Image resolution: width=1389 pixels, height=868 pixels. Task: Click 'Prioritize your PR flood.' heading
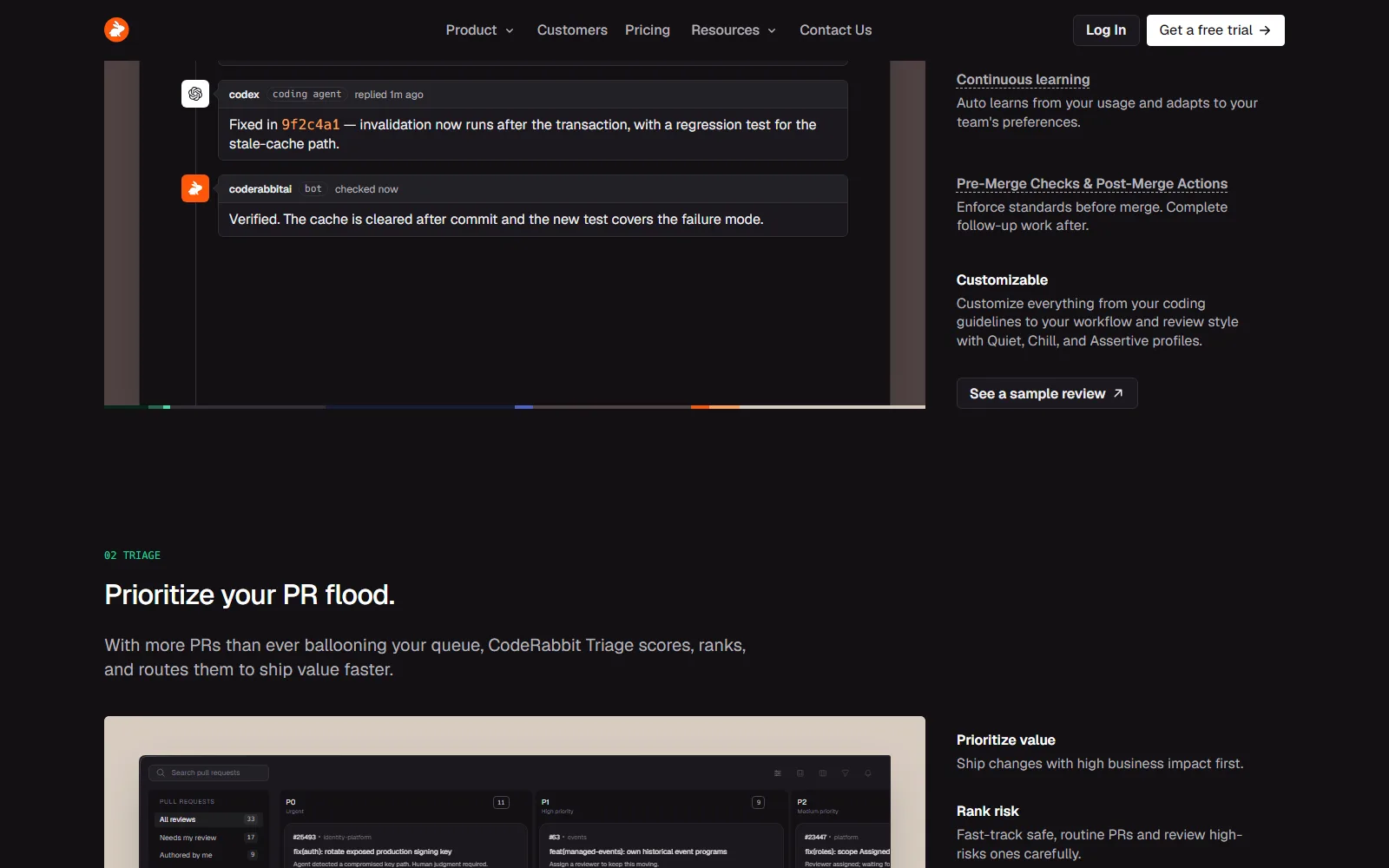pos(249,595)
